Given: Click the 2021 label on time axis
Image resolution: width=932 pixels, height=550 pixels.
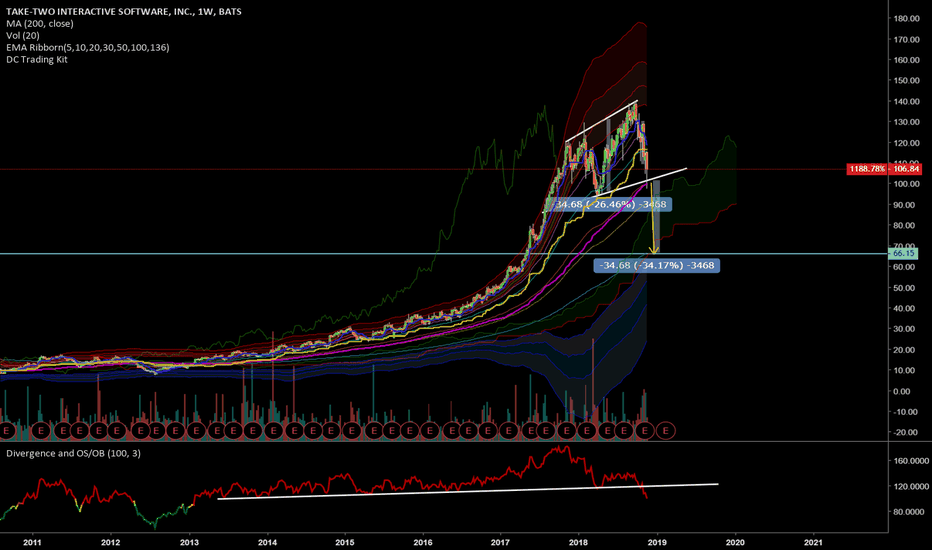Looking at the screenshot, I should coord(813,542).
